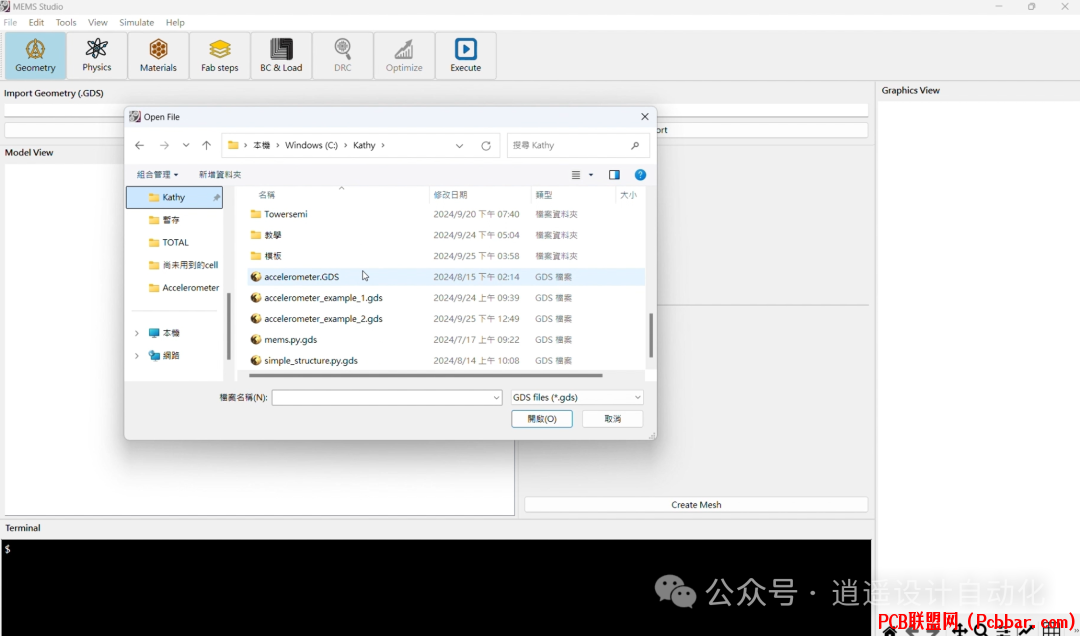Open the File menu
Viewport: 1080px width, 636px height.
(10, 23)
